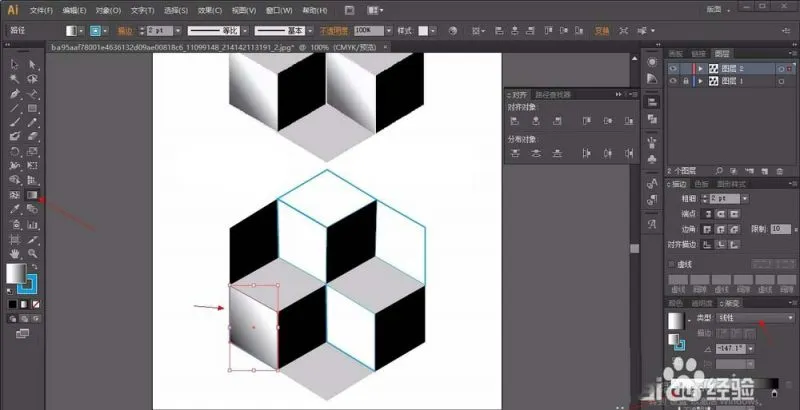Click the 限制 miter limit field

click(781, 229)
